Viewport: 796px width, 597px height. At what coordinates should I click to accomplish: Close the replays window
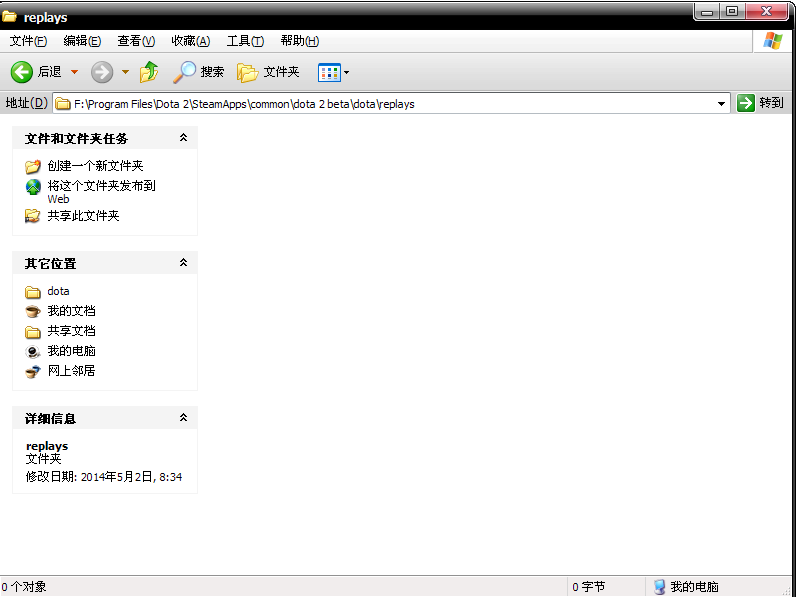(x=767, y=11)
